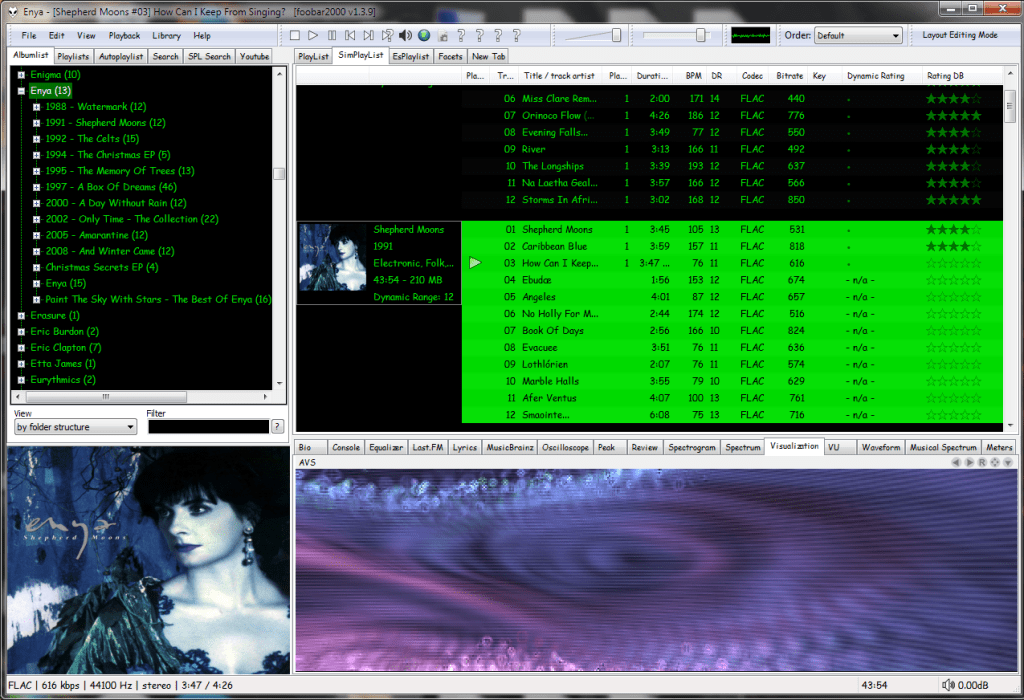
Task: Click the filter help '?' button
Action: 277,427
